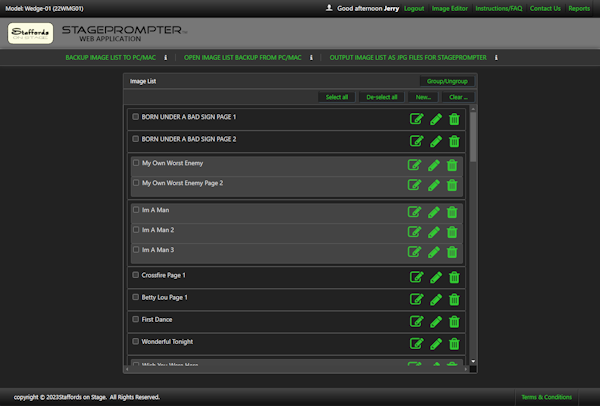Delete the First Dance entry
600x406 pixels.
(x=454, y=321)
